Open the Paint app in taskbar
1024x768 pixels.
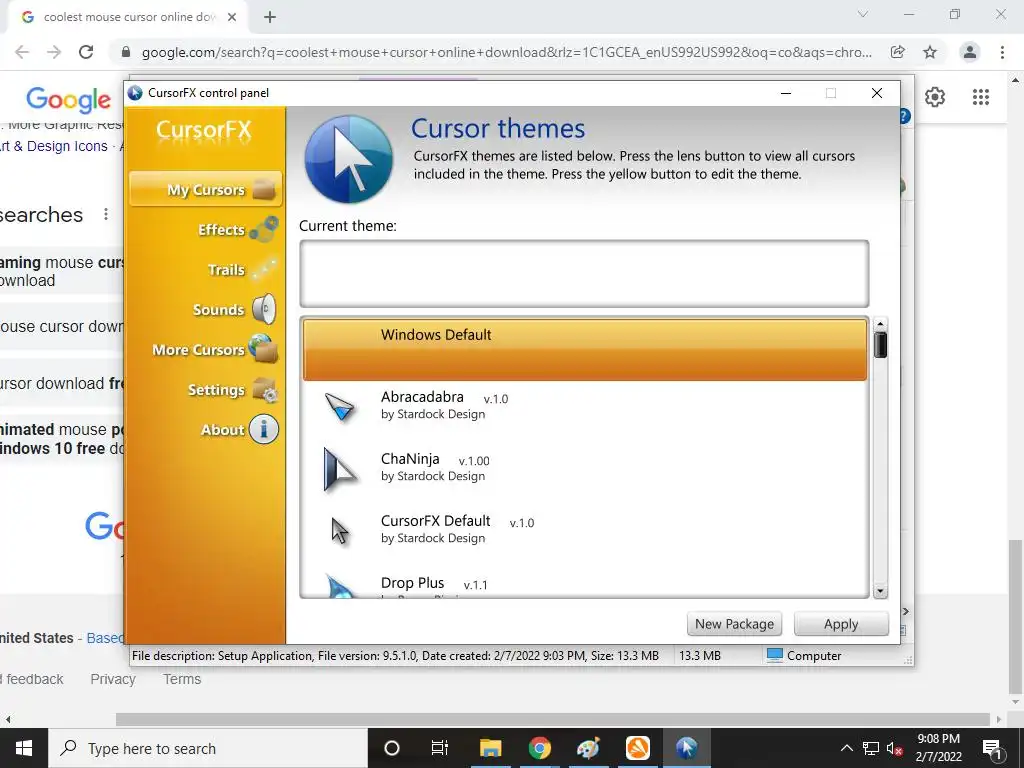[x=588, y=748]
